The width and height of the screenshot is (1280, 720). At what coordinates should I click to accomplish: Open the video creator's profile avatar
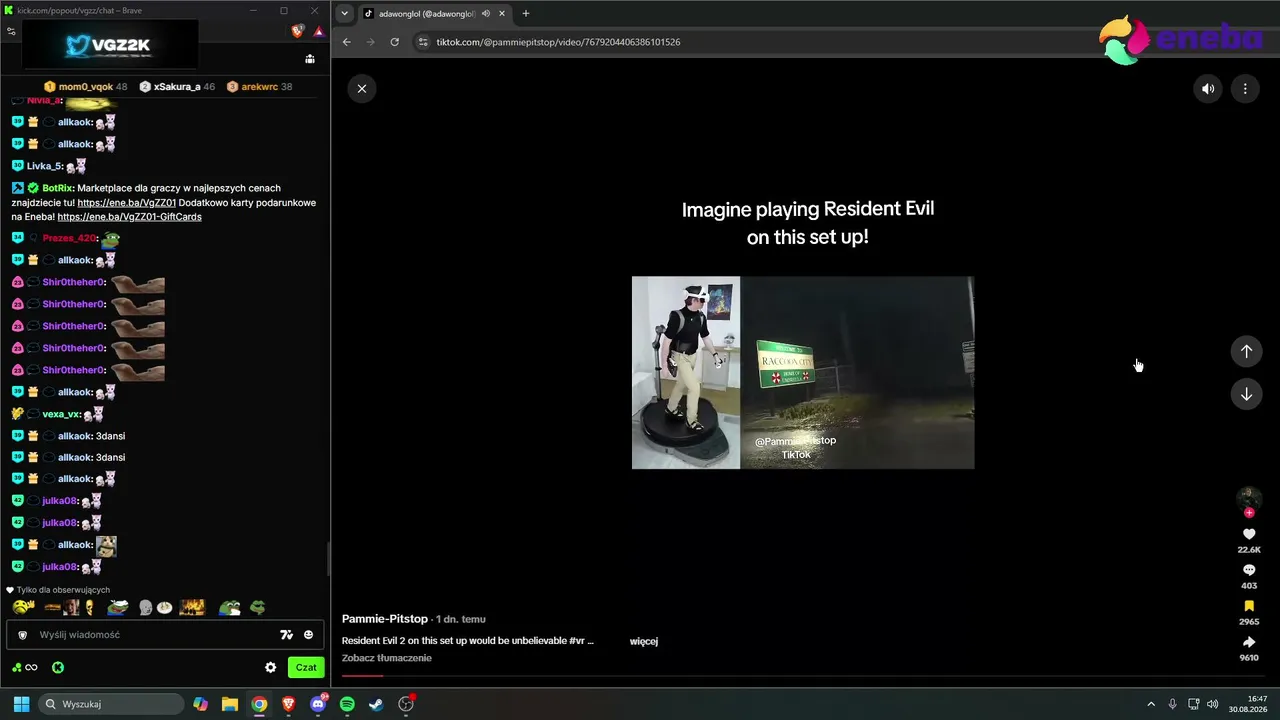click(x=1249, y=498)
